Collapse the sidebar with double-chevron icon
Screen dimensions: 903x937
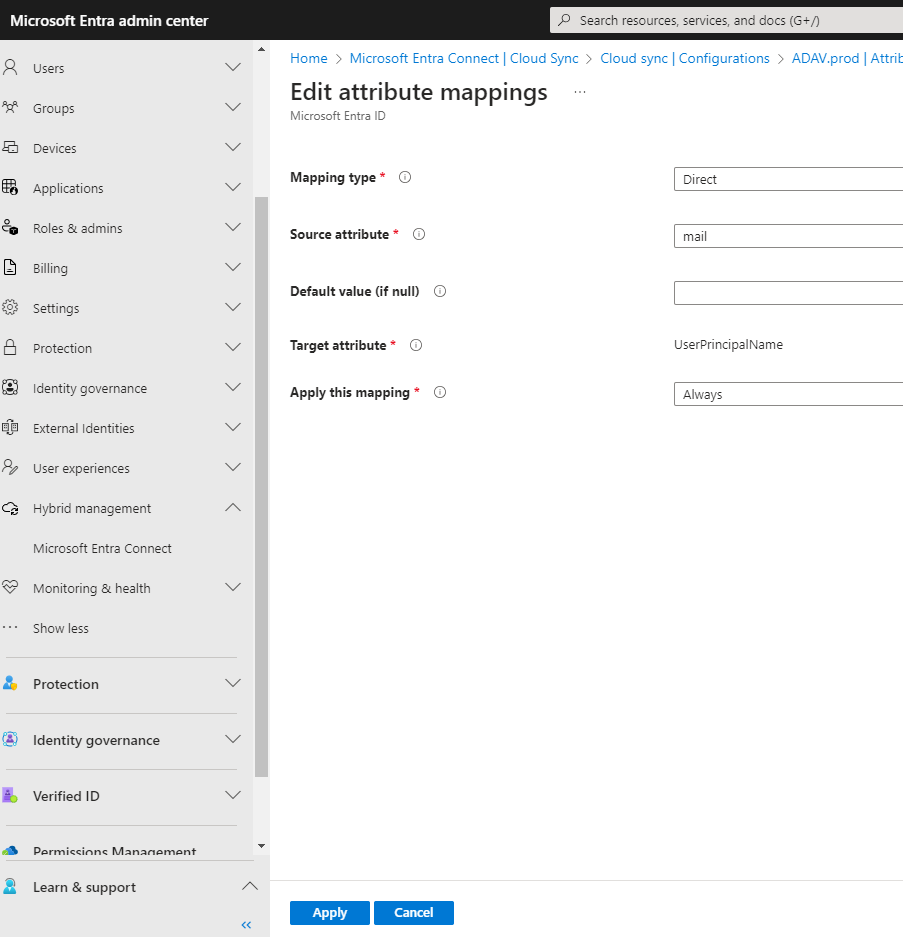(246, 925)
